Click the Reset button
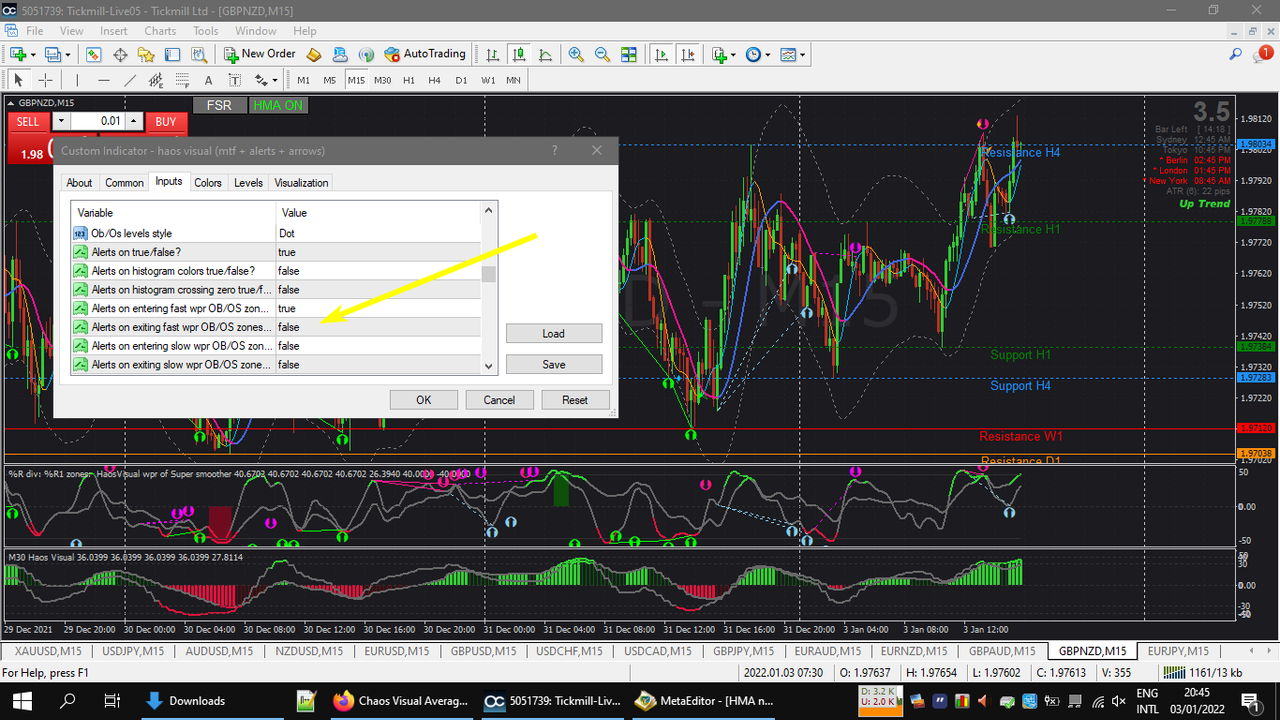Image resolution: width=1280 pixels, height=720 pixels. coord(575,400)
